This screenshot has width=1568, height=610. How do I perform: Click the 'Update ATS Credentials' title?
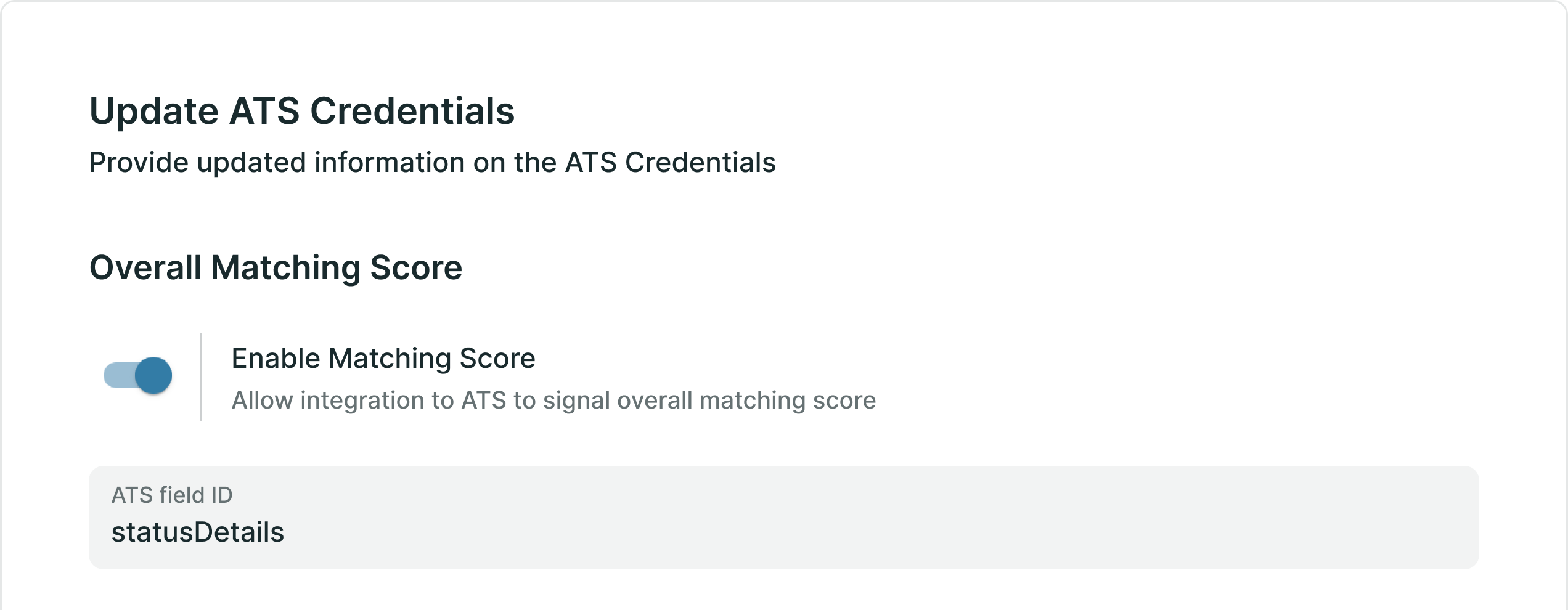tap(301, 111)
